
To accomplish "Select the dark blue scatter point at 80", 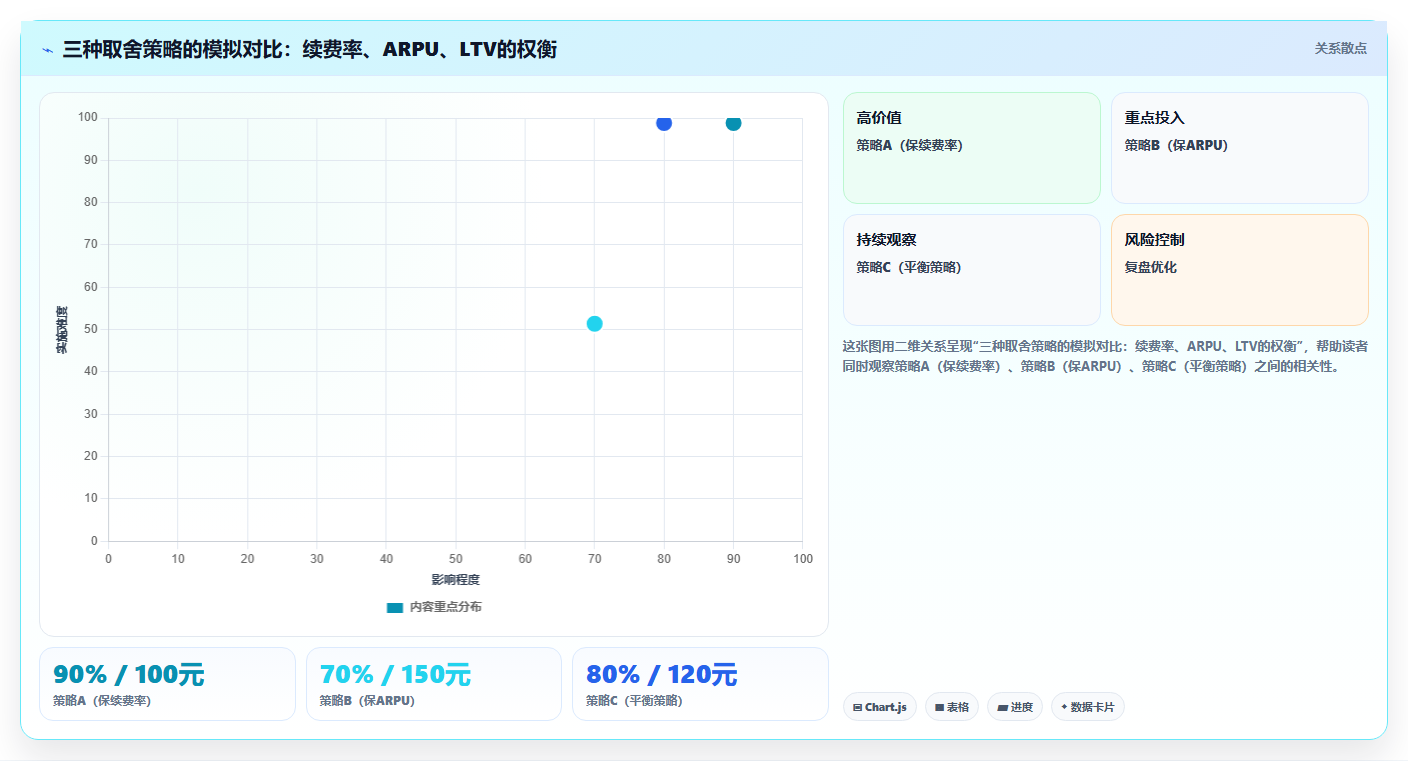I will coord(664,123).
